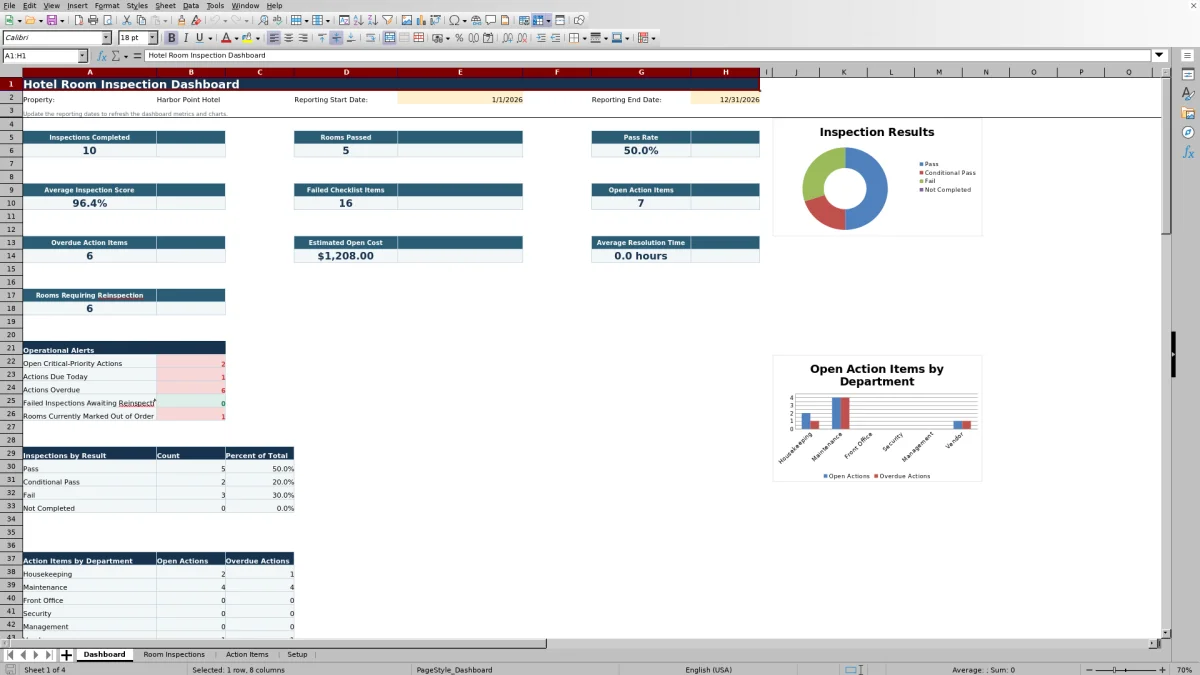The image size is (1200, 675).
Task: Toggle italic formatting
Action: pyautogui.click(x=185, y=38)
